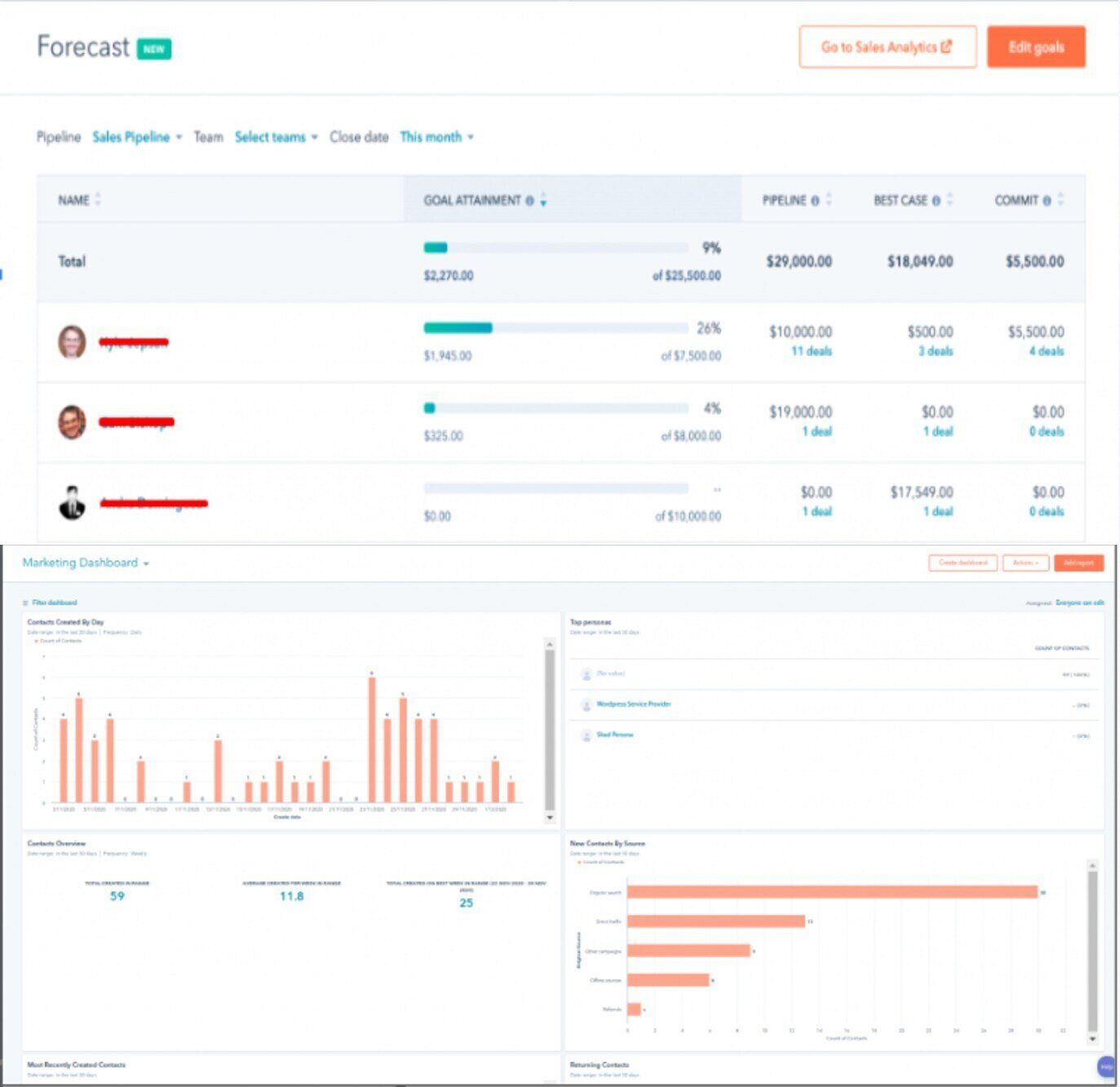The width and height of the screenshot is (1120, 1087).
Task: Click the first sales rep avatar
Action: click(x=72, y=342)
